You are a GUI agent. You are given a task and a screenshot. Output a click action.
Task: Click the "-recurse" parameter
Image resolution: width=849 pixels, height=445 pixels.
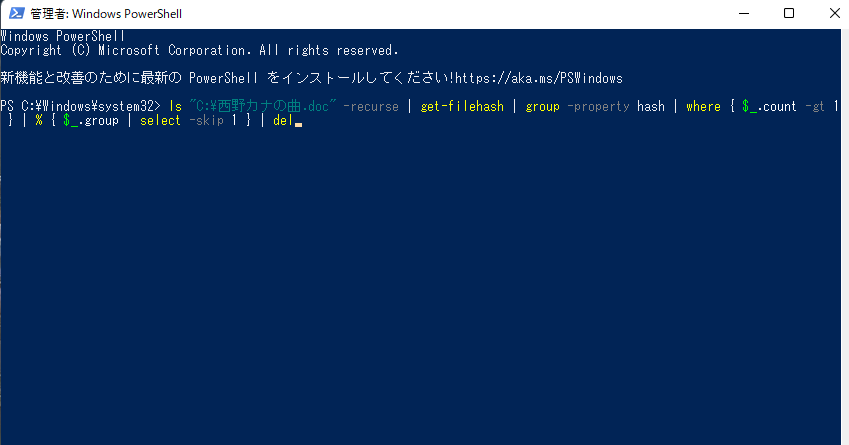coord(371,106)
